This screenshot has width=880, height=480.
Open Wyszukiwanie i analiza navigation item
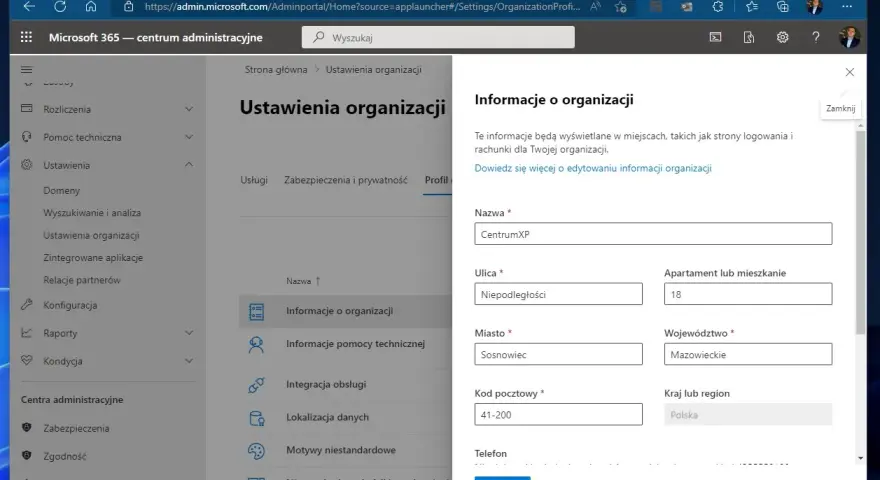(92, 213)
